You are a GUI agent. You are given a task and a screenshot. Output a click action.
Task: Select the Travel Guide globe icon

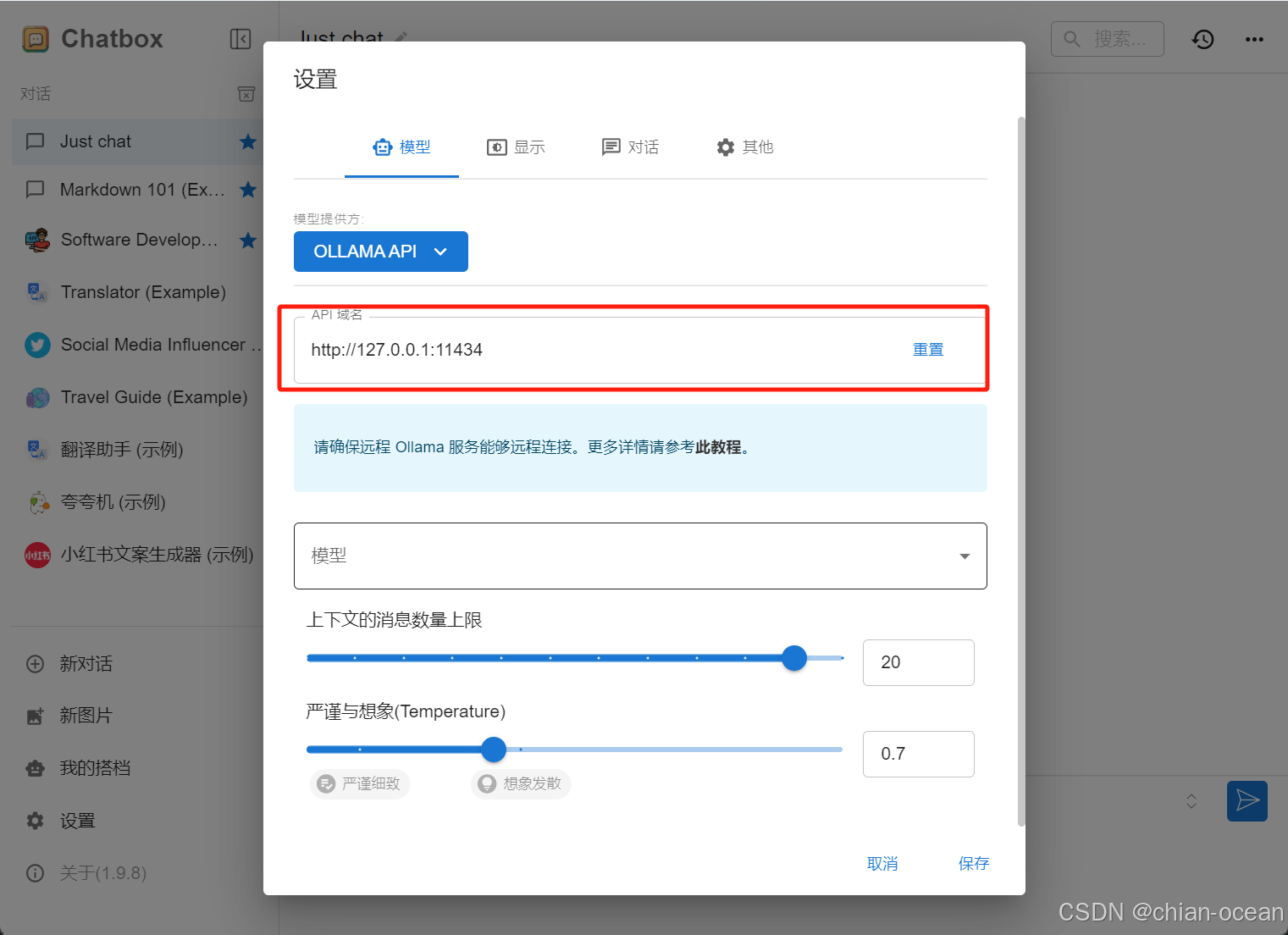point(37,397)
